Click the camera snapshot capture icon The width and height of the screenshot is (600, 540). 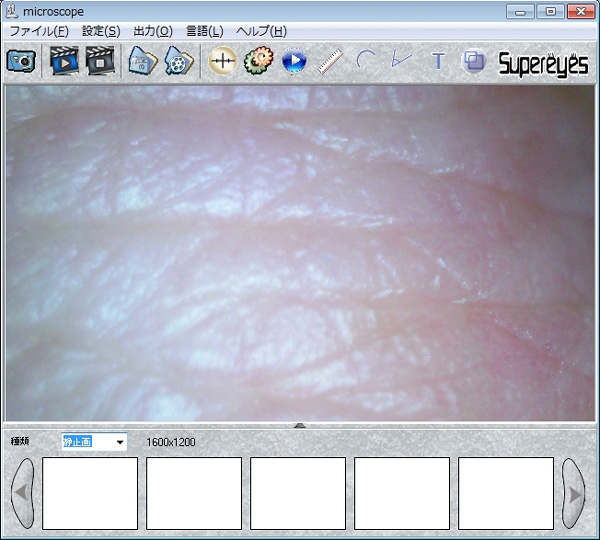21,62
